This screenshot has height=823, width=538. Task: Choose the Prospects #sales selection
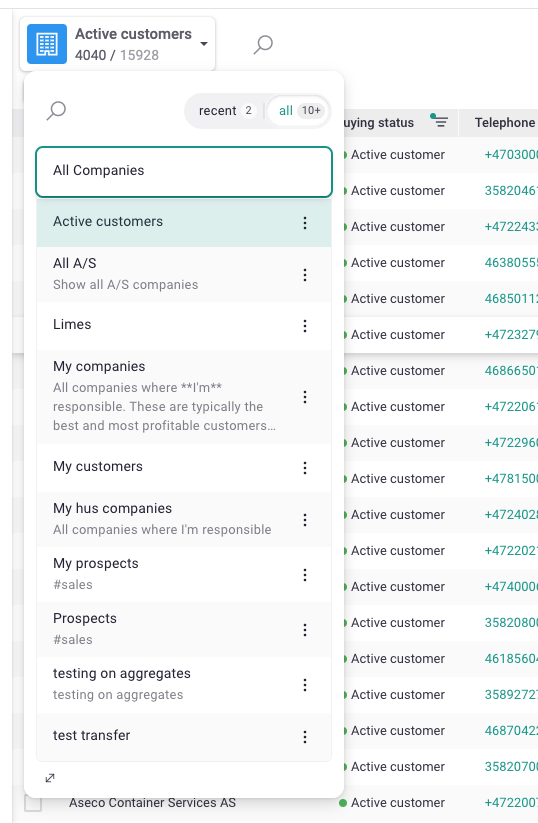click(184, 629)
